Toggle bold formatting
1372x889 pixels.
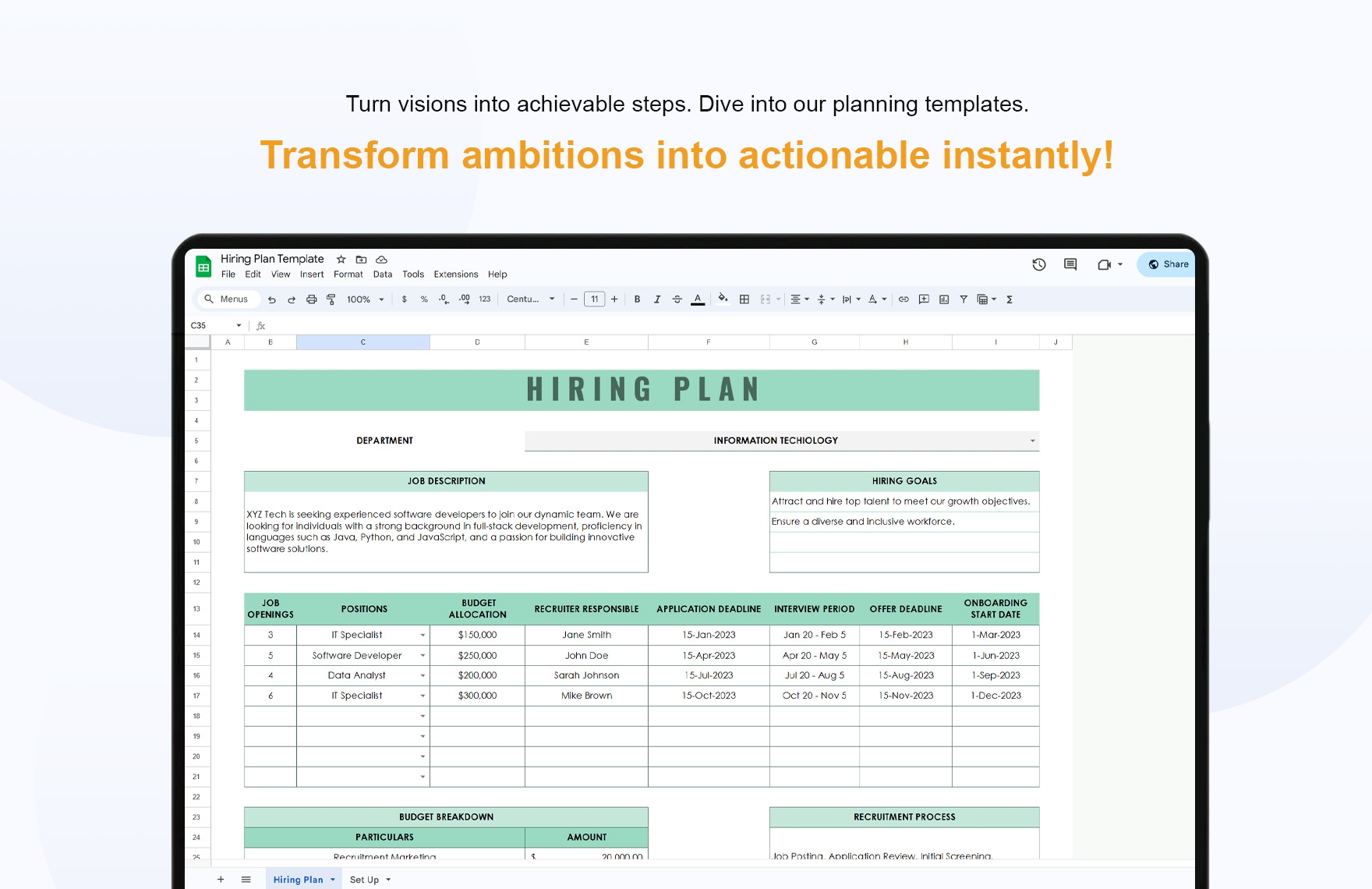[x=637, y=299]
